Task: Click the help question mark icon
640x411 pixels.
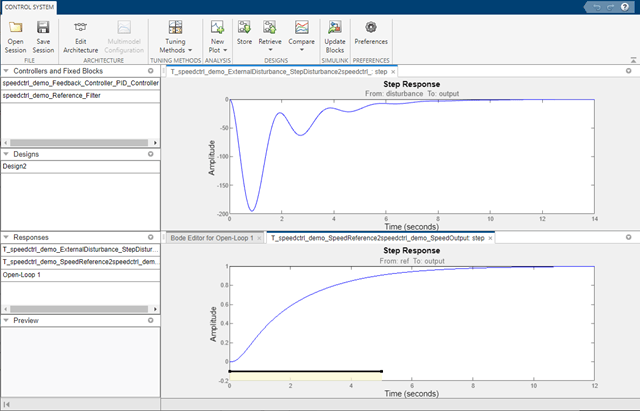Action: click(x=624, y=7)
